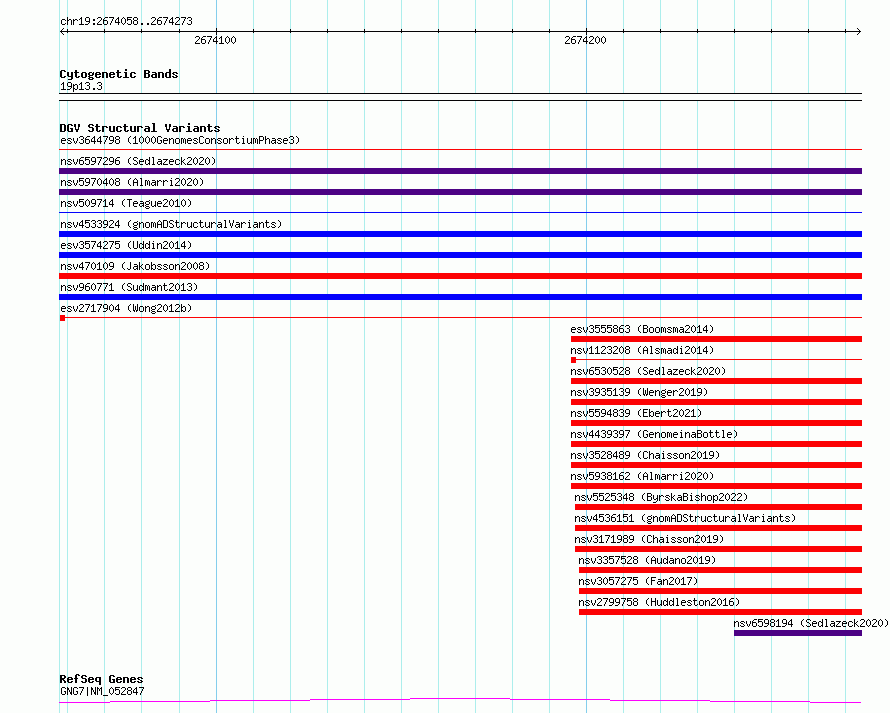The width and height of the screenshot is (890, 713).
Task: Click the Cytogenetic Bands track title
Action: pyautogui.click(x=119, y=74)
